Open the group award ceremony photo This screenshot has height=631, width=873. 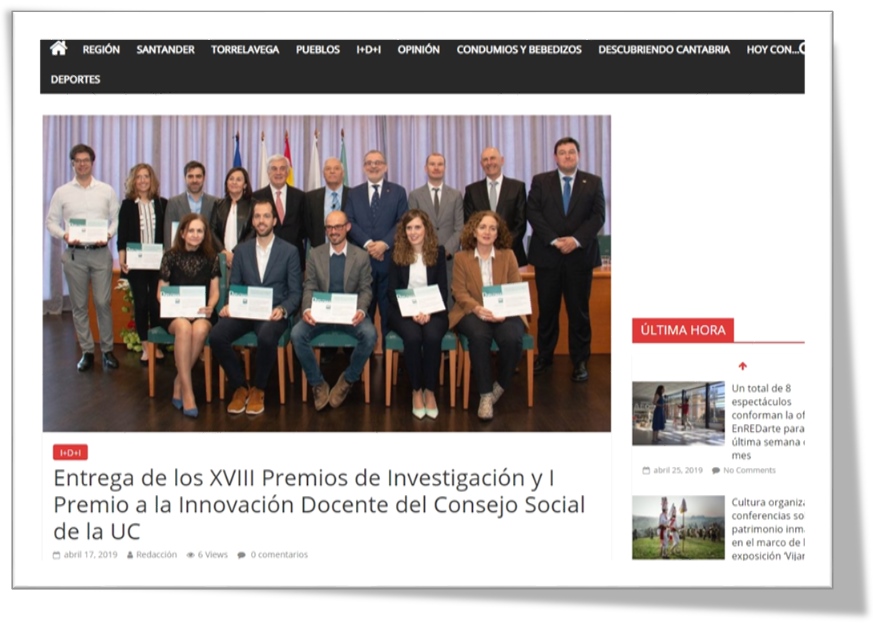327,273
